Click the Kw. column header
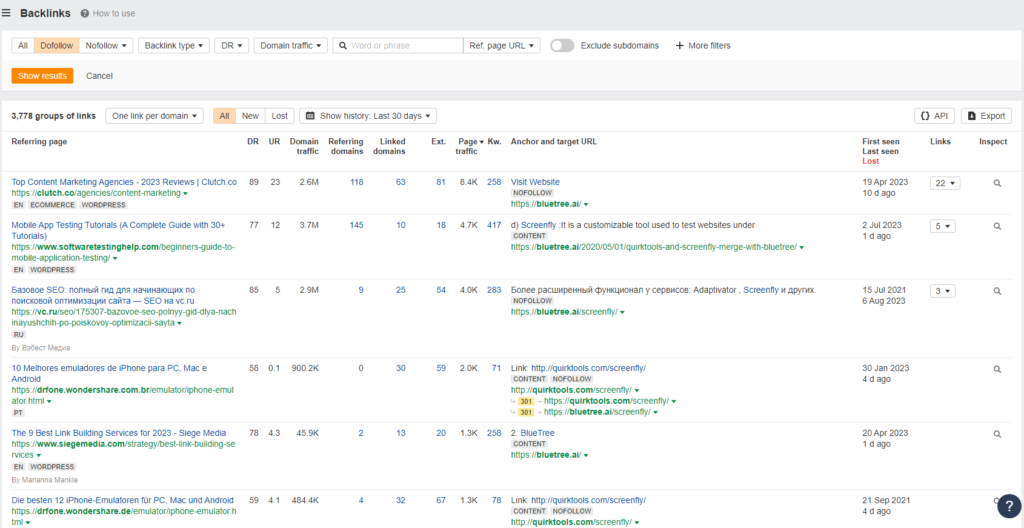 pyautogui.click(x=494, y=141)
